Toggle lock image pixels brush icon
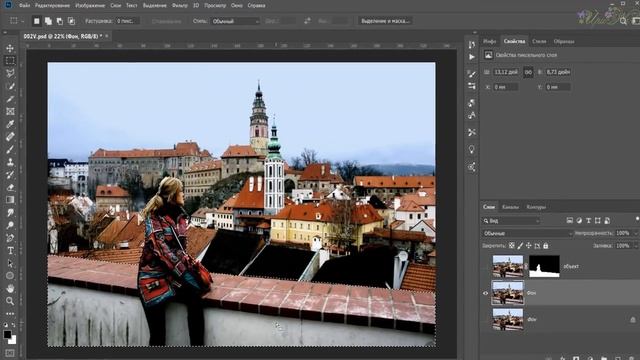 520,246
